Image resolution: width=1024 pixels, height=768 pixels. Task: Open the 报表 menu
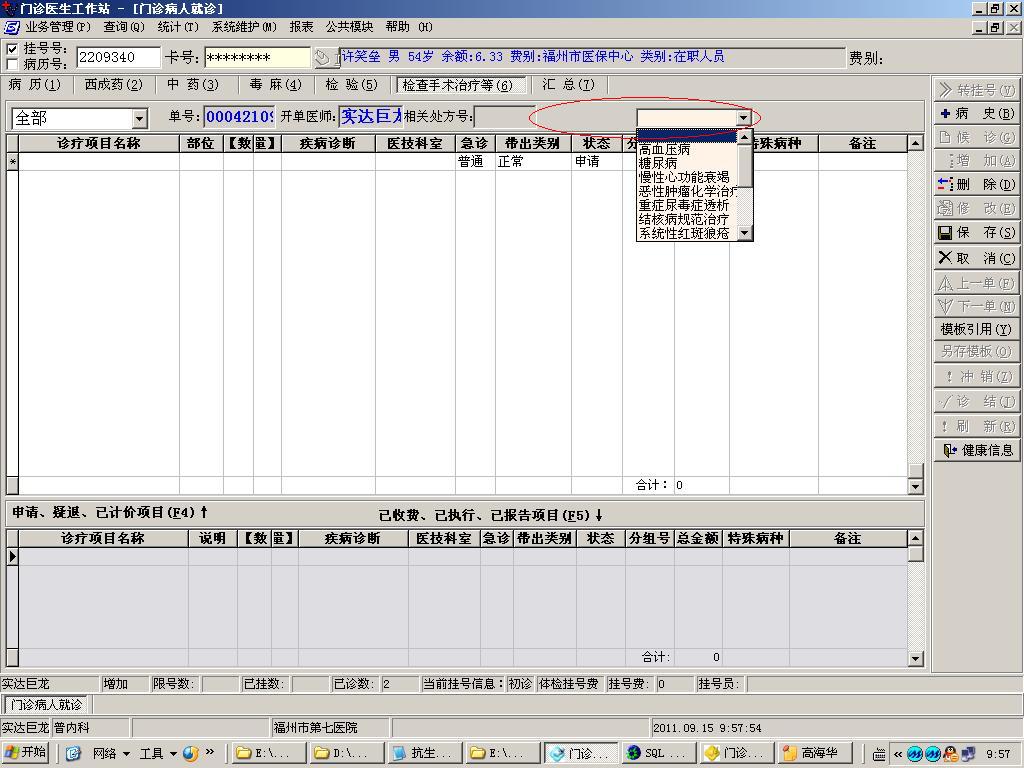301,27
